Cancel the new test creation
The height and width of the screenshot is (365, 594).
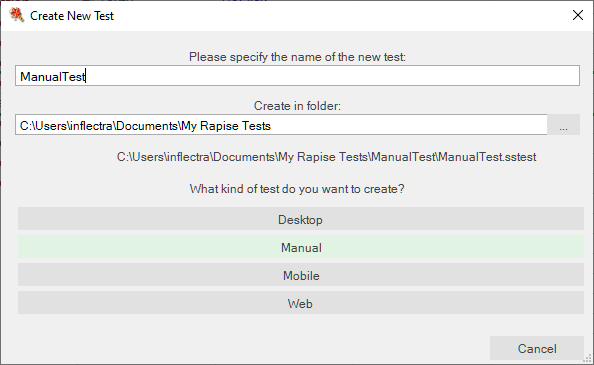click(x=537, y=348)
